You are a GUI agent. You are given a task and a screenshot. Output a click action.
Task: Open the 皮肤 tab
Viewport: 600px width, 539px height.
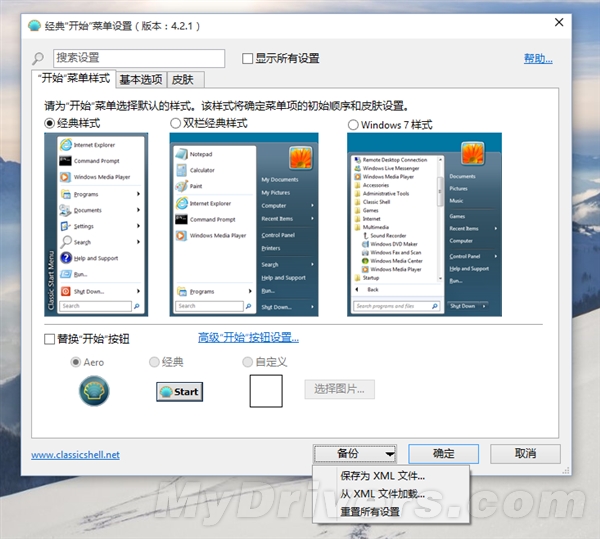(x=182, y=79)
